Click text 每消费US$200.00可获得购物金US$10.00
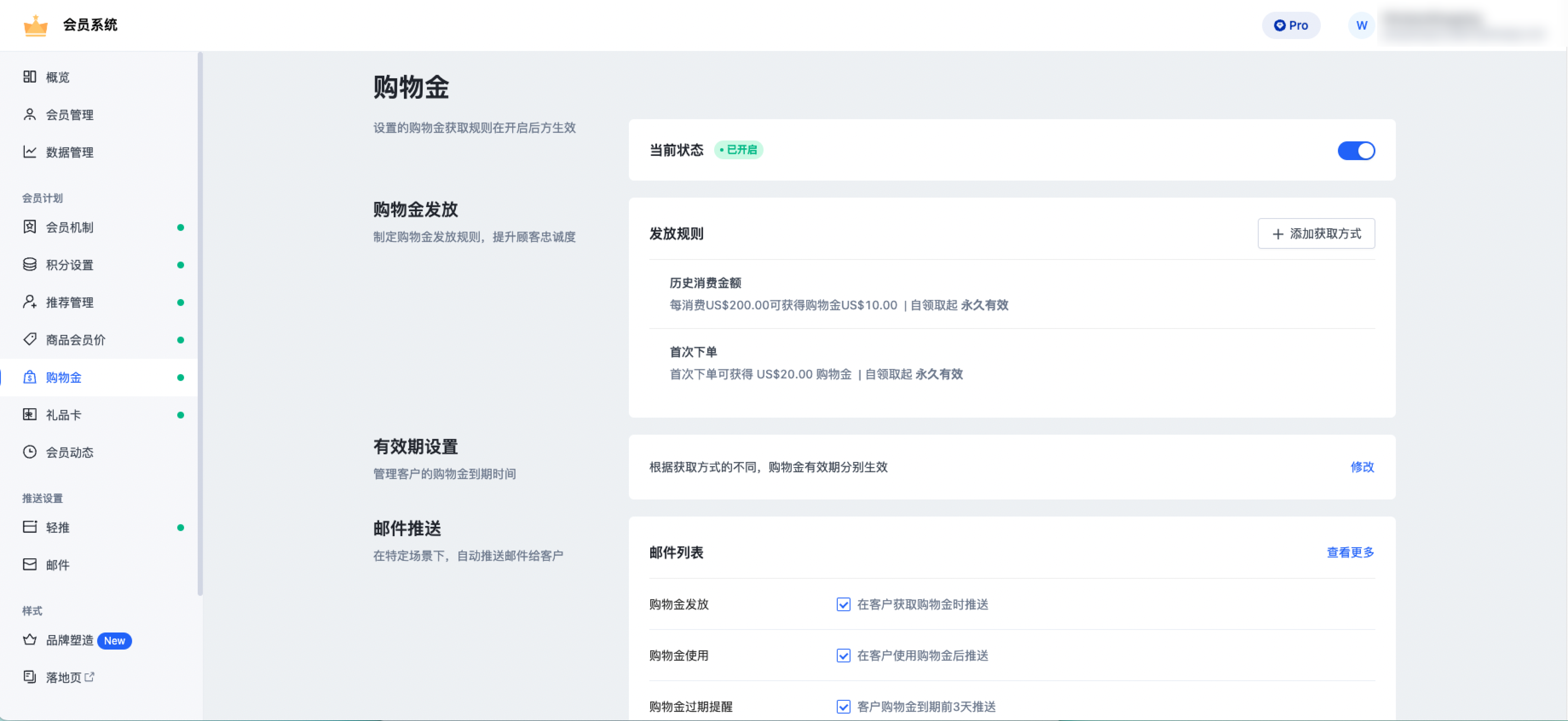 pyautogui.click(x=783, y=305)
